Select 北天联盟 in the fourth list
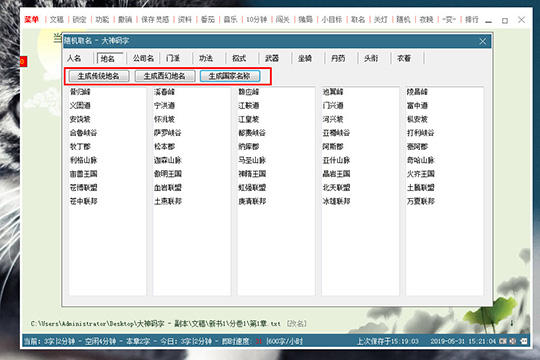The width and height of the screenshot is (540, 360). point(336,187)
